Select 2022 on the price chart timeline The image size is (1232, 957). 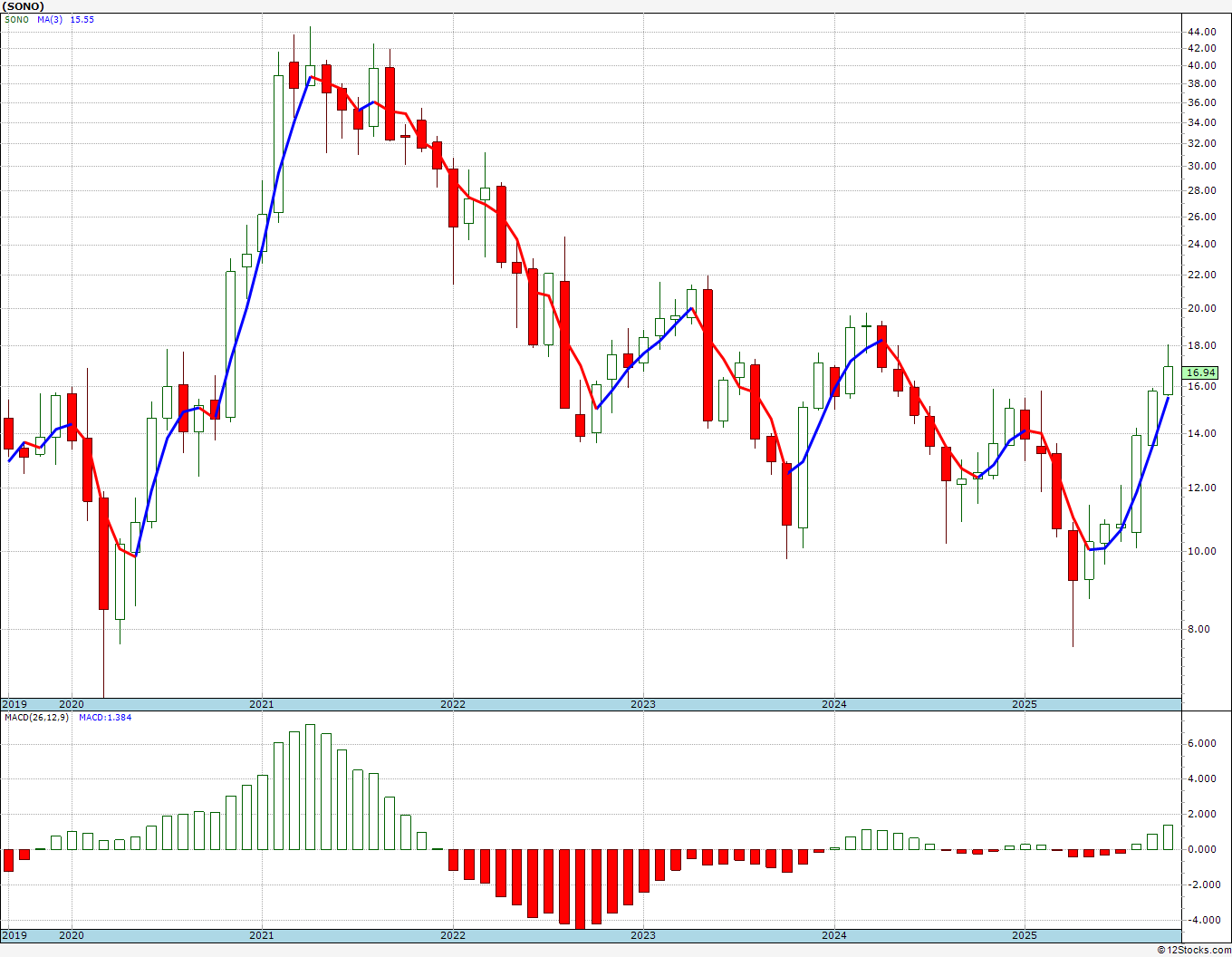pyautogui.click(x=453, y=704)
